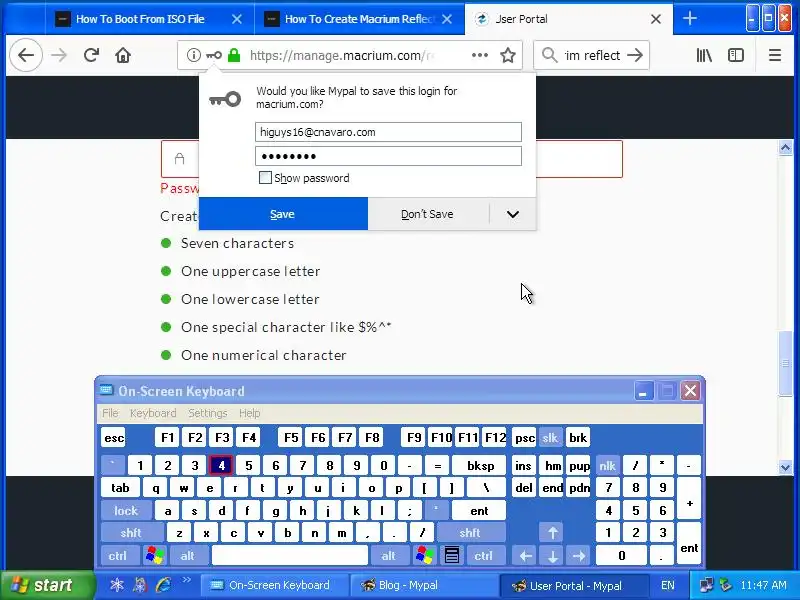Screen dimensions: 800x600
Task: Select On-Screen Keyboard taskbar button
Action: 273,585
